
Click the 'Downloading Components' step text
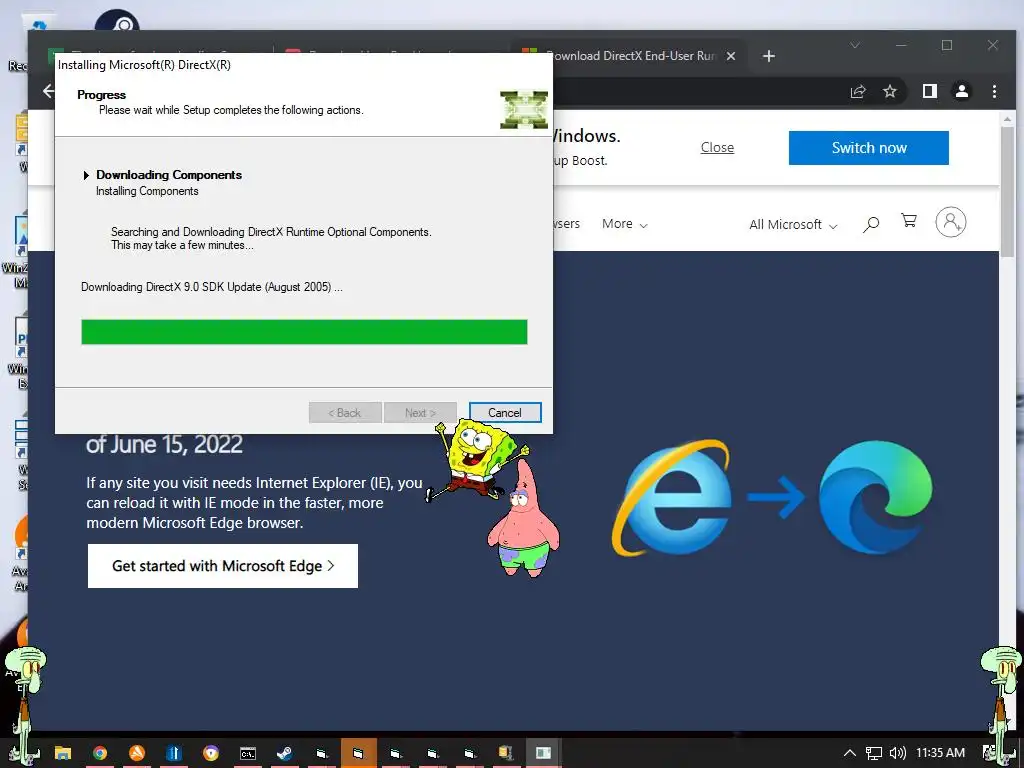point(169,175)
